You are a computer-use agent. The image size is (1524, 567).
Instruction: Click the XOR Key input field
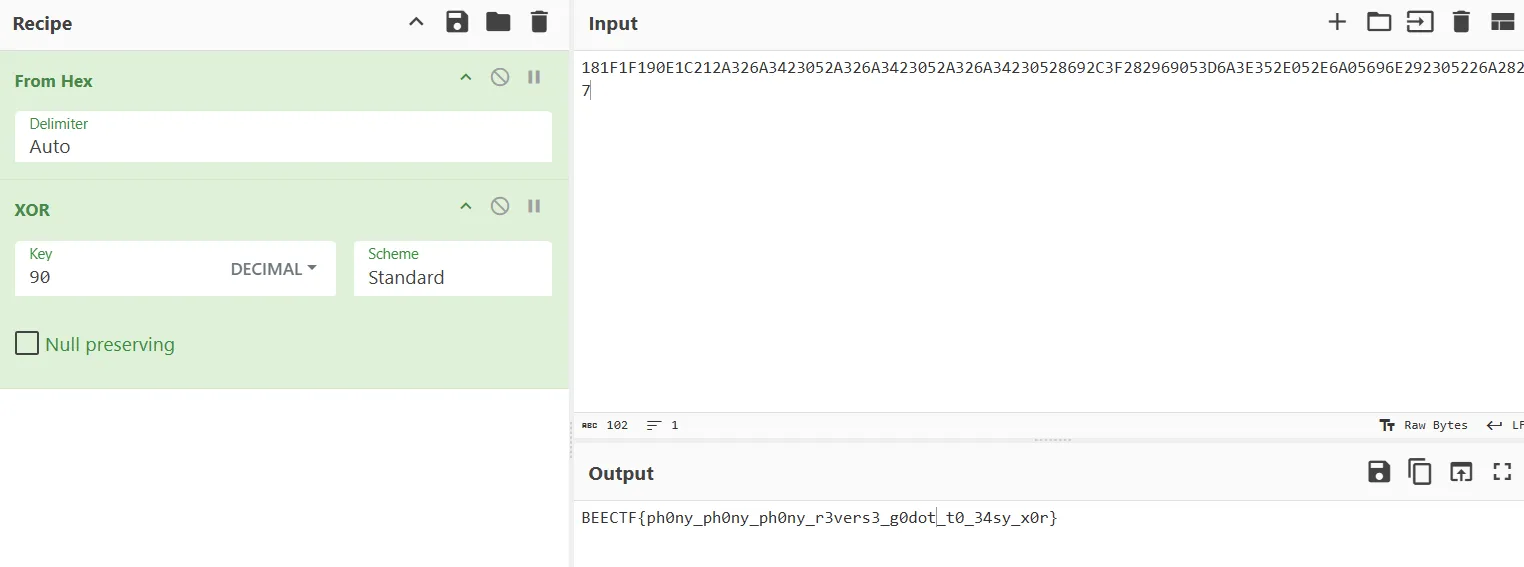pos(120,277)
